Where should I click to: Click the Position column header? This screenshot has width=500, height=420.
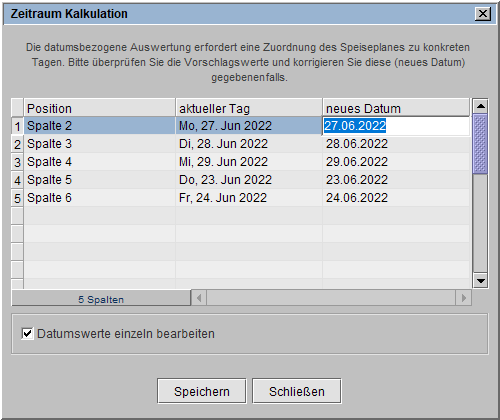tap(99, 108)
